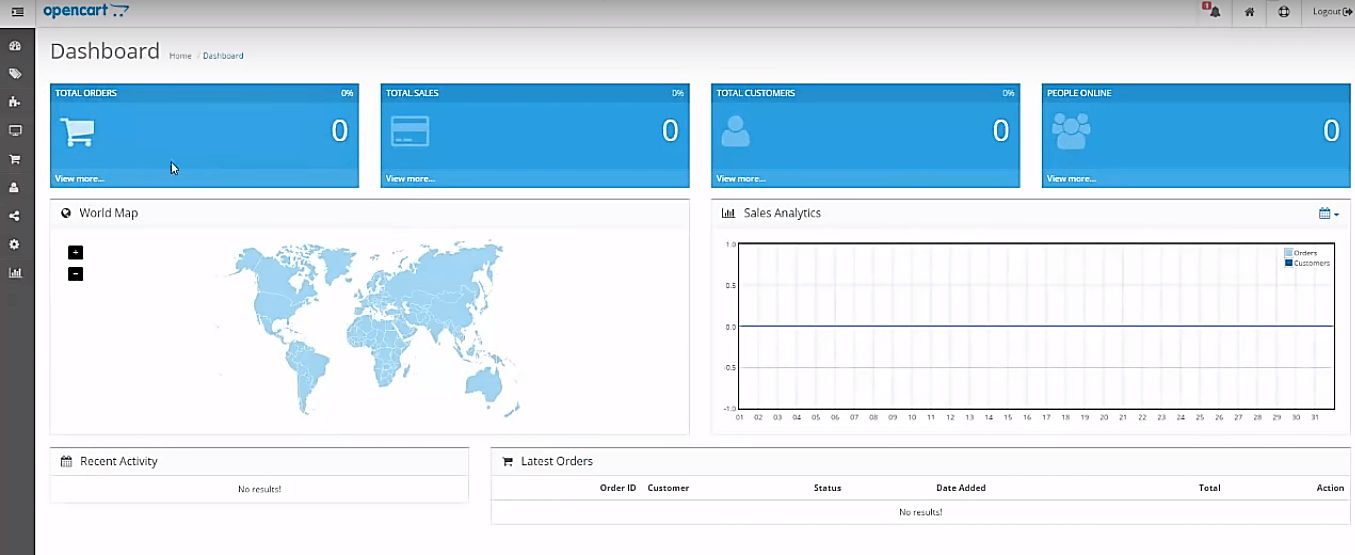Open Marketing share icon in sidebar
1355x555 pixels.
[x=15, y=216]
